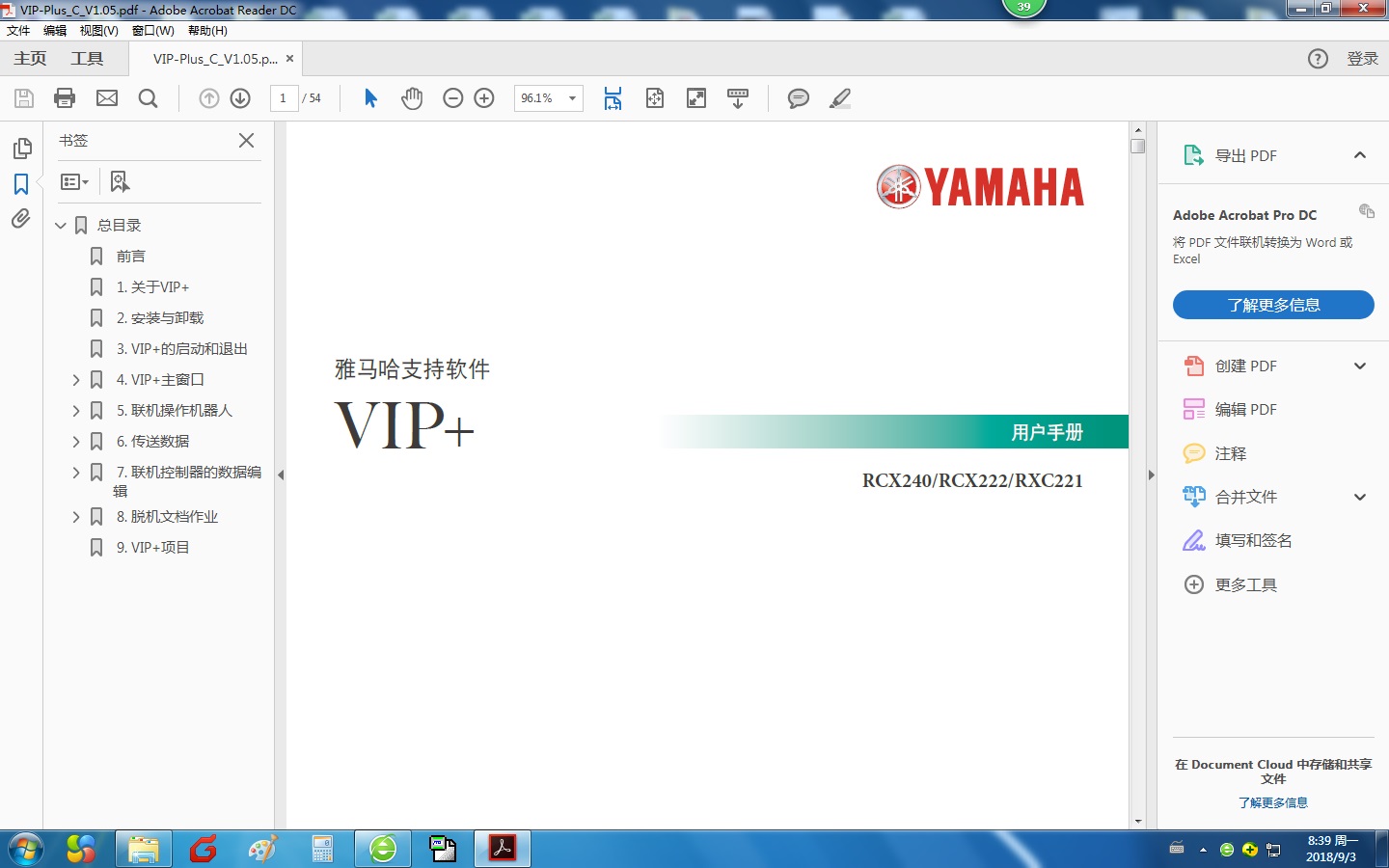Screen dimensions: 1389x868
Task: Select the highlighter pen tool
Action: pos(840,98)
